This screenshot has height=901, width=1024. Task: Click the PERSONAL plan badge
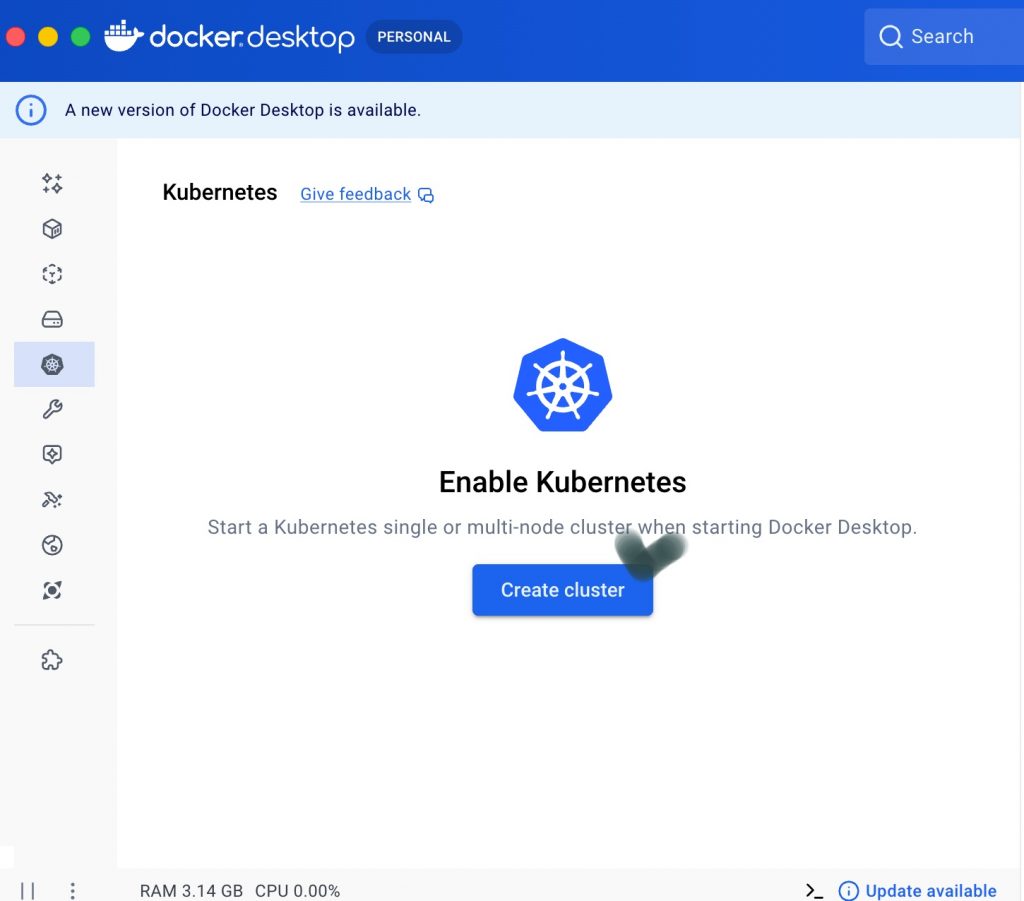(x=413, y=37)
